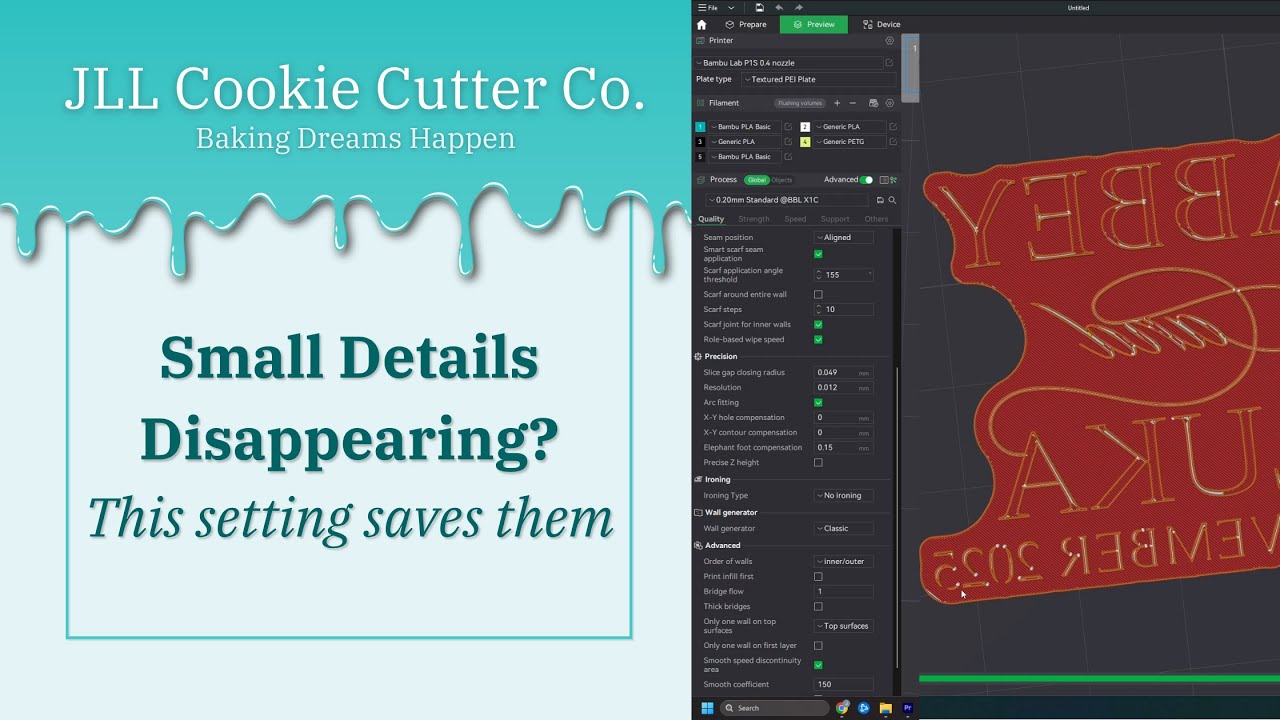1280x720 pixels.
Task: Click the Resolution value field
Action: [x=843, y=388]
